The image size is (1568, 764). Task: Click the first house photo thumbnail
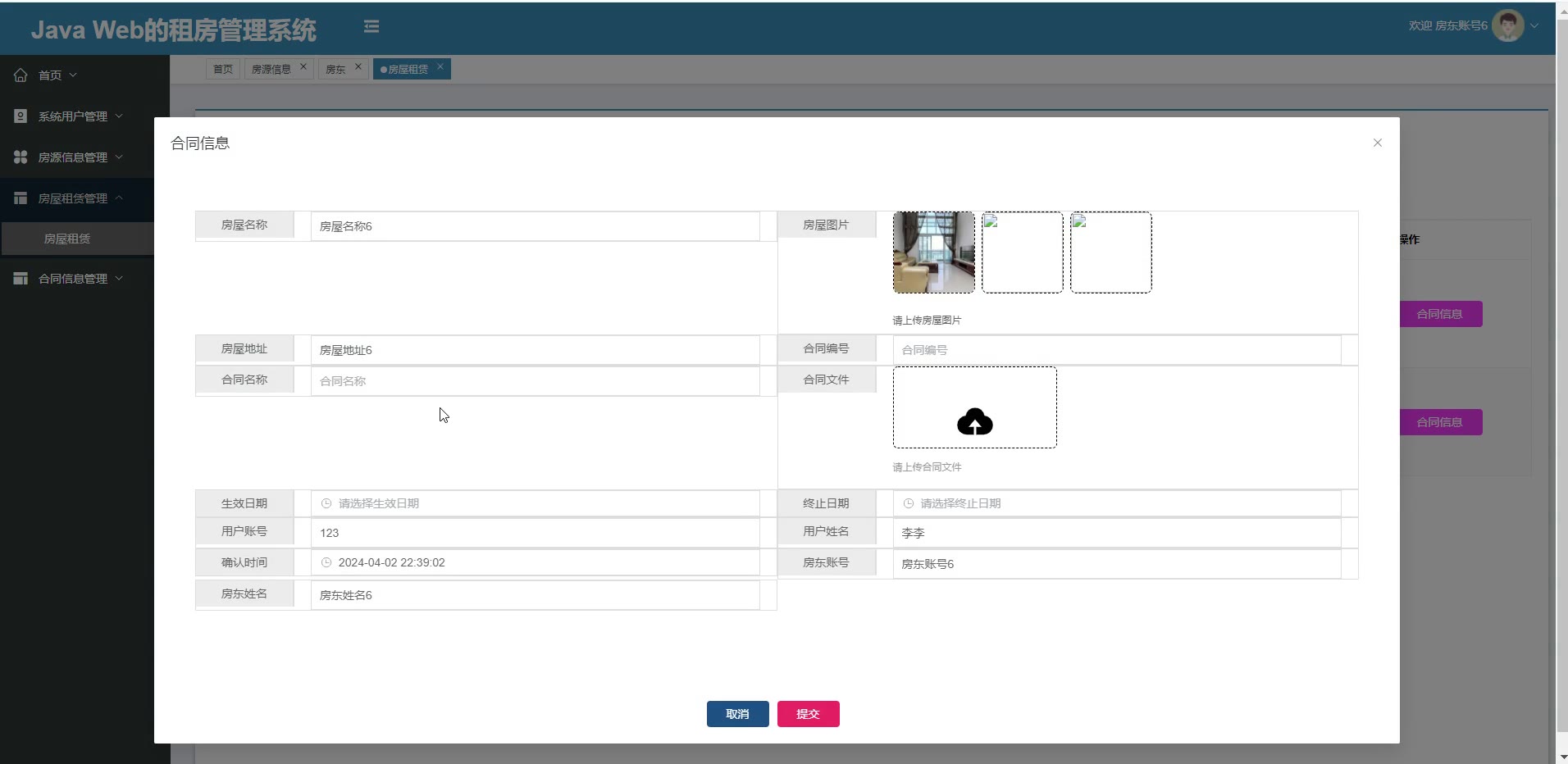[934, 252]
